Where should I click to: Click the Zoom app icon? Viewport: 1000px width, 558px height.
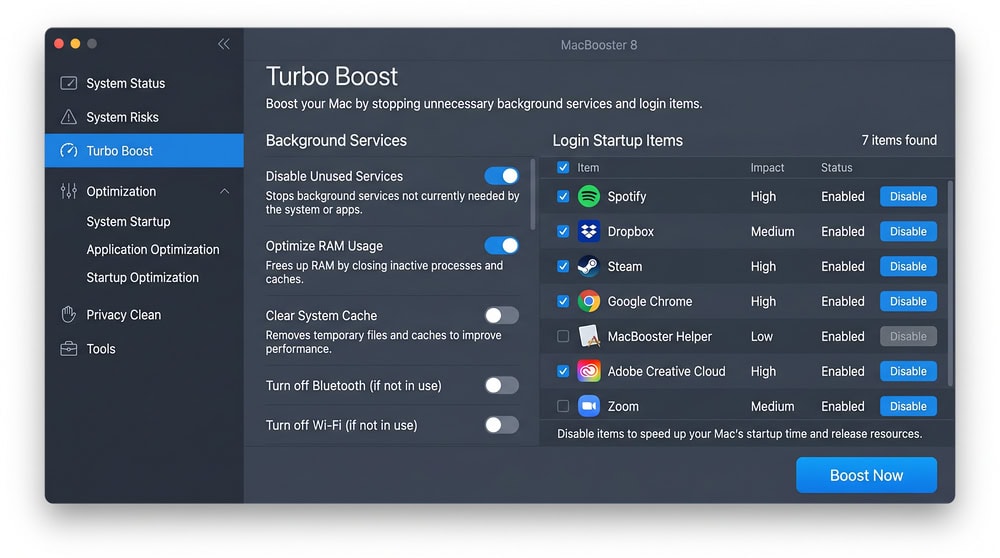point(589,406)
